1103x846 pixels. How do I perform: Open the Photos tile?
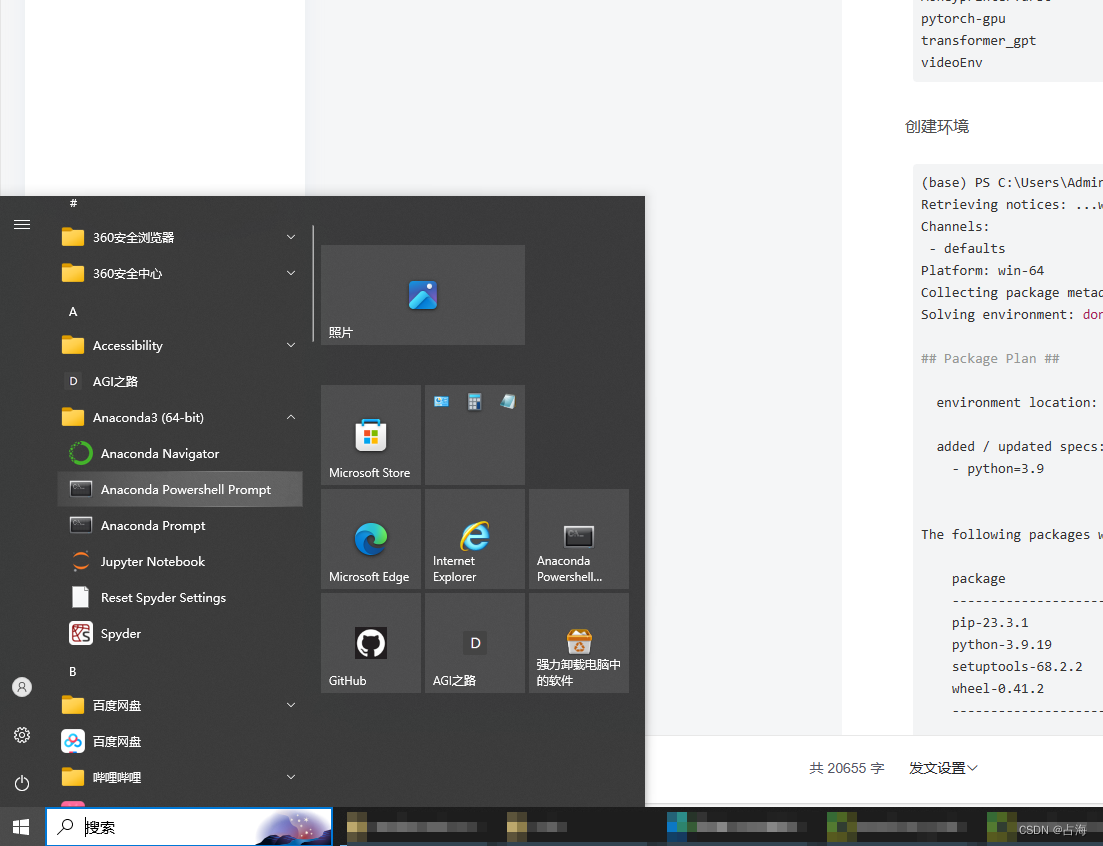[x=422, y=295]
